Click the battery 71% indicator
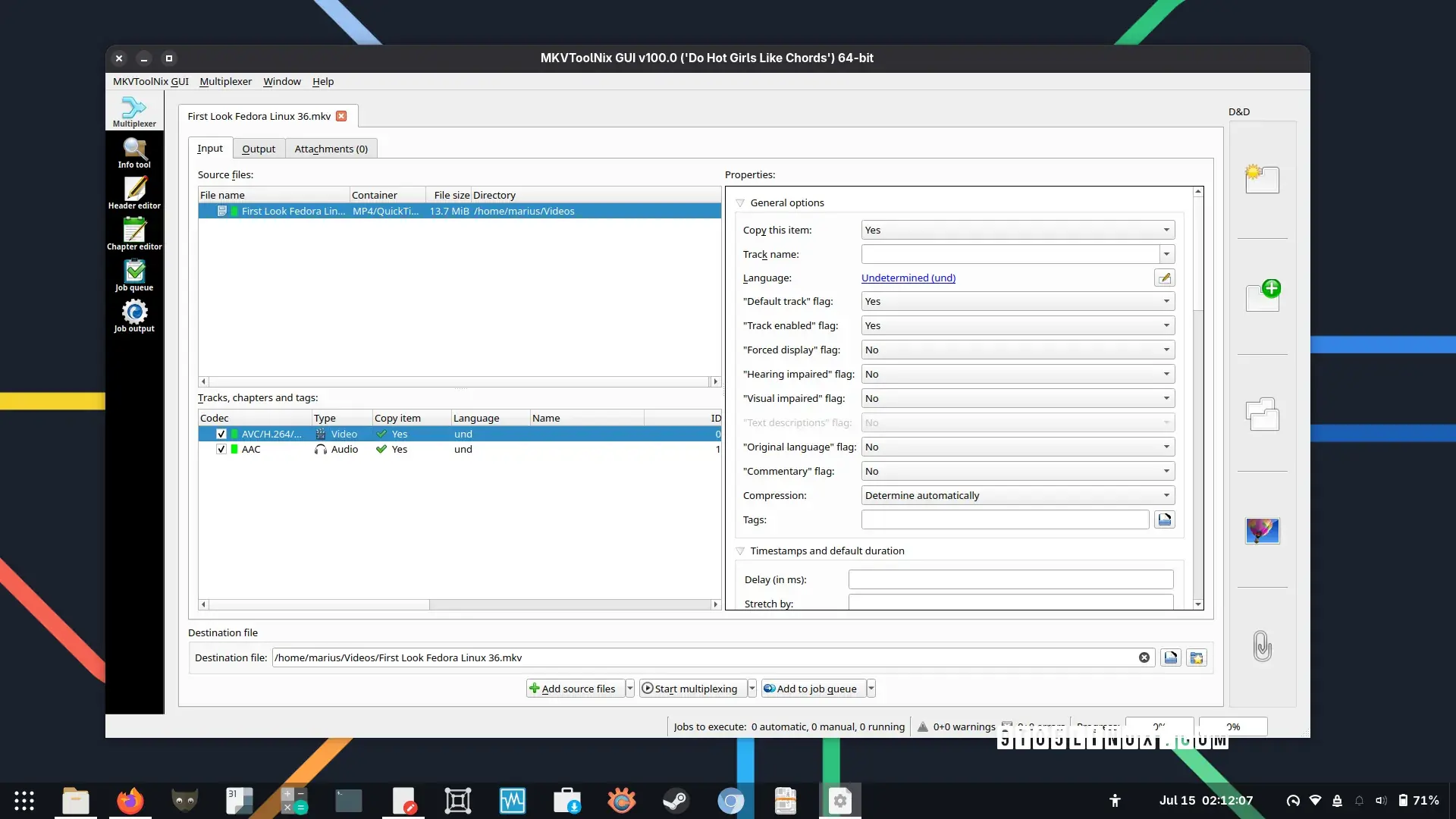 pos(1419,801)
